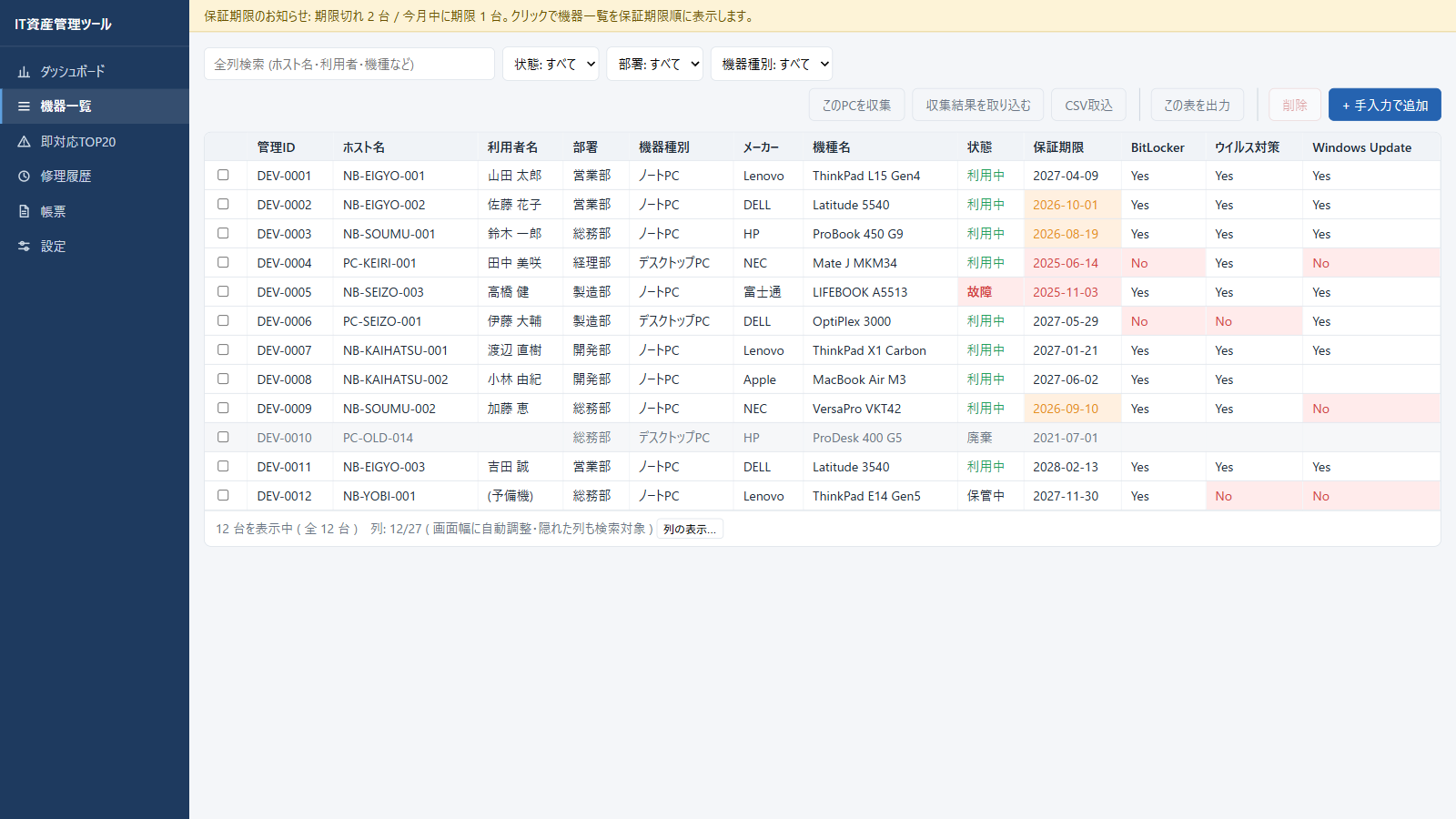Click the 全列検索 search field
Screen dimensions: 1456x819
pyautogui.click(x=349, y=64)
